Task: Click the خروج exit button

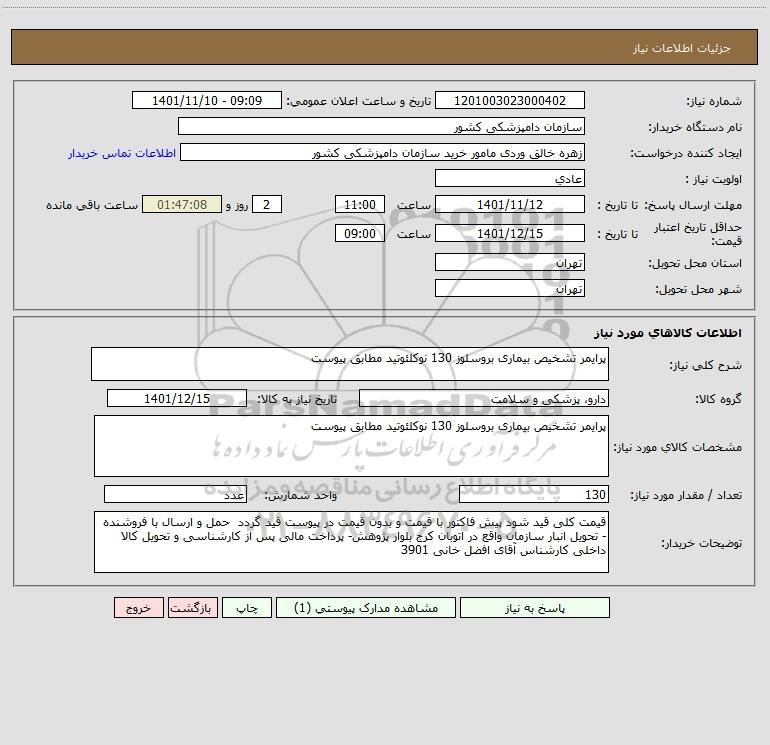Action: (138, 607)
